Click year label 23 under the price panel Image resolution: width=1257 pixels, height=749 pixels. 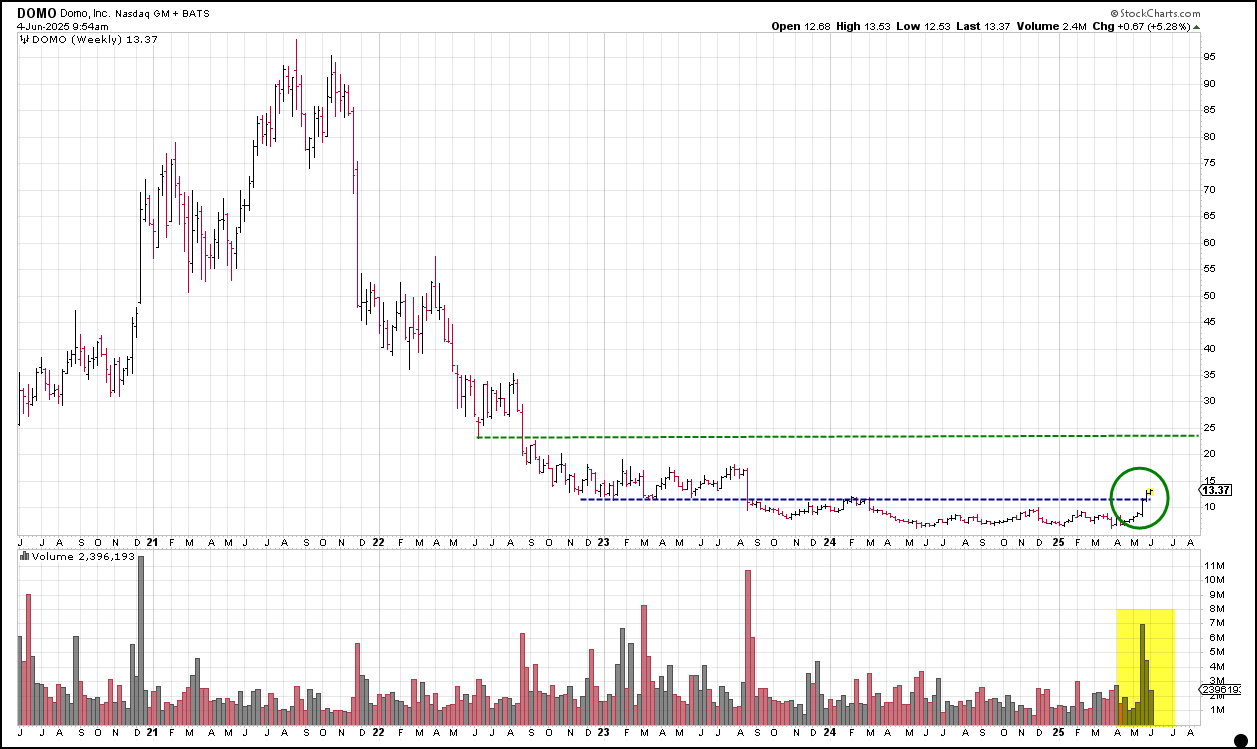coord(603,542)
